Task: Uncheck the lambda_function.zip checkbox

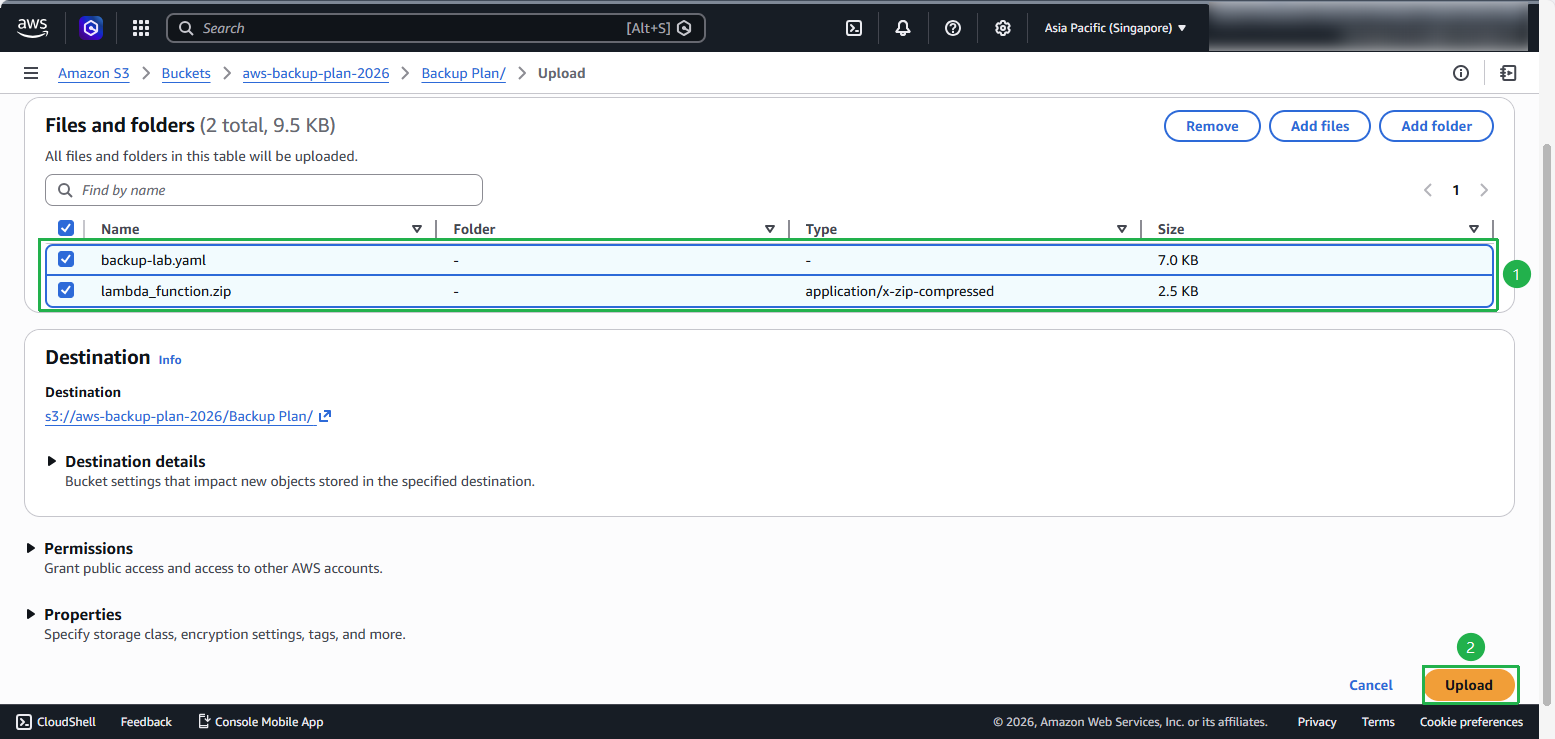Action: point(66,291)
